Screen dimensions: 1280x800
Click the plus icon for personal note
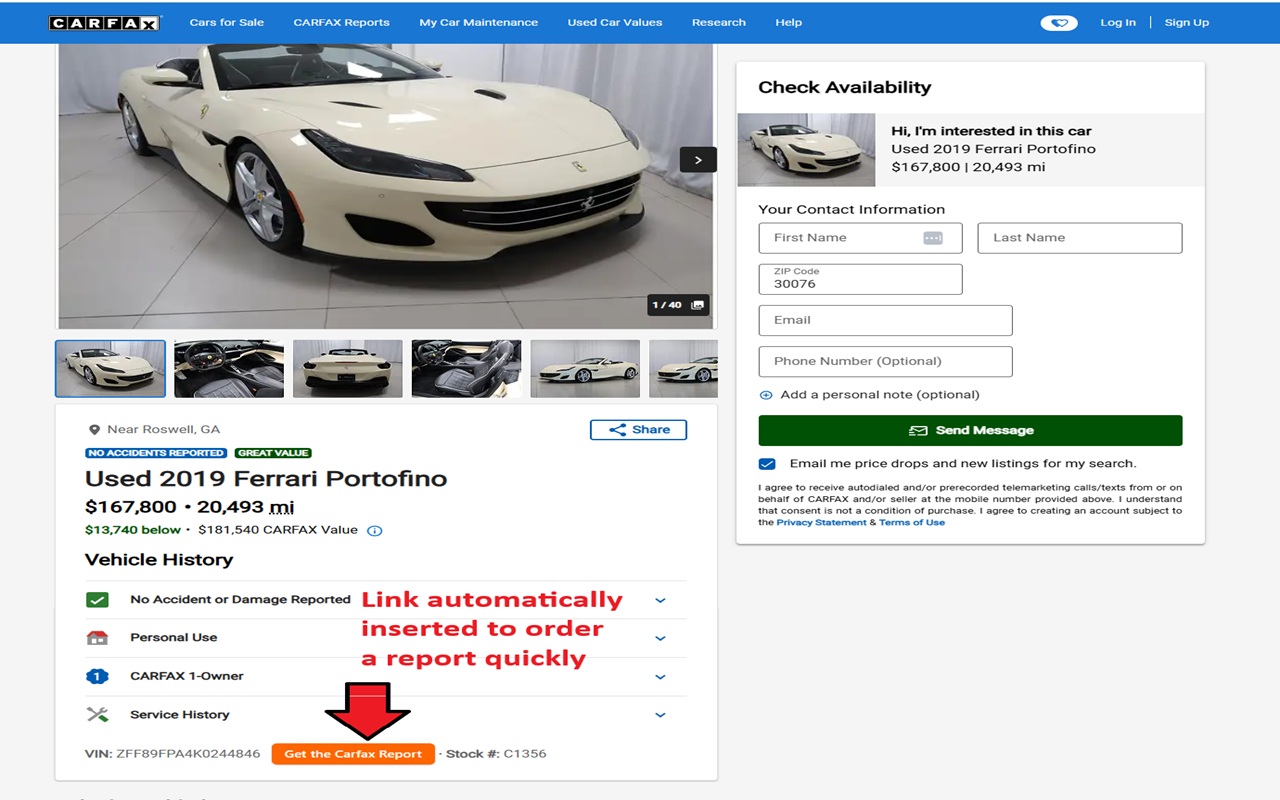(766, 395)
